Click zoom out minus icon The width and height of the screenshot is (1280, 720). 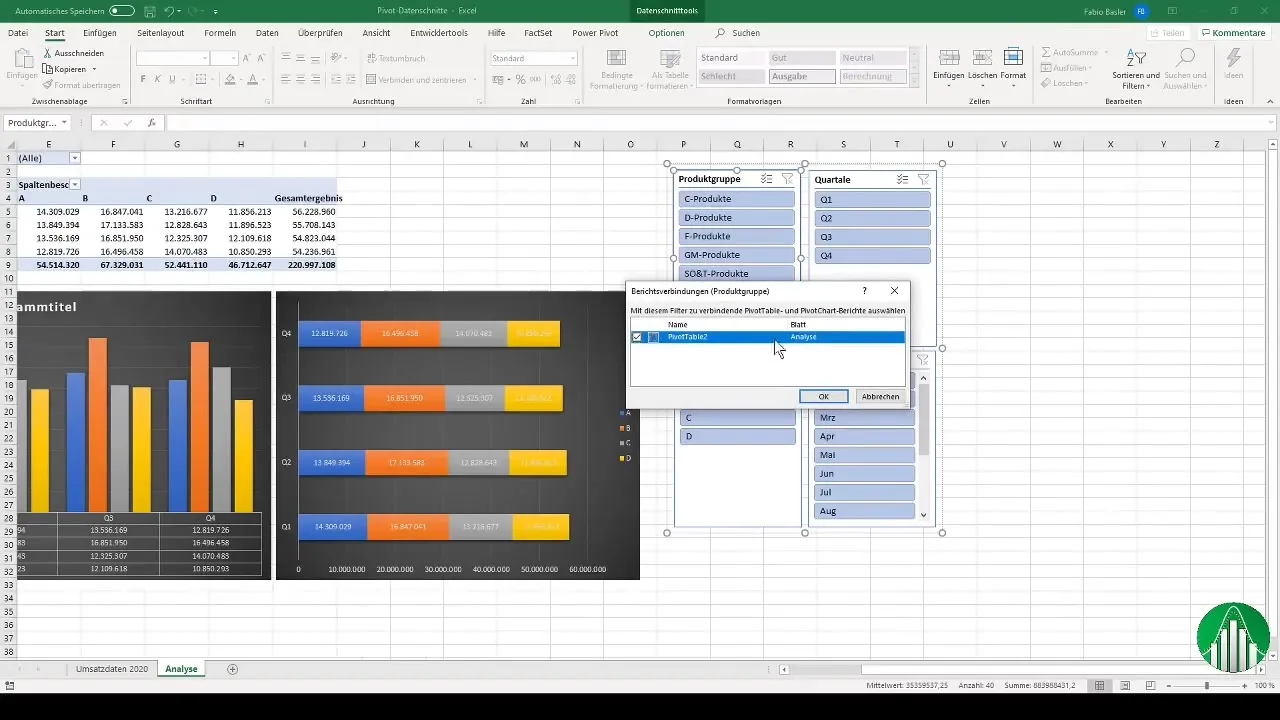point(1170,686)
